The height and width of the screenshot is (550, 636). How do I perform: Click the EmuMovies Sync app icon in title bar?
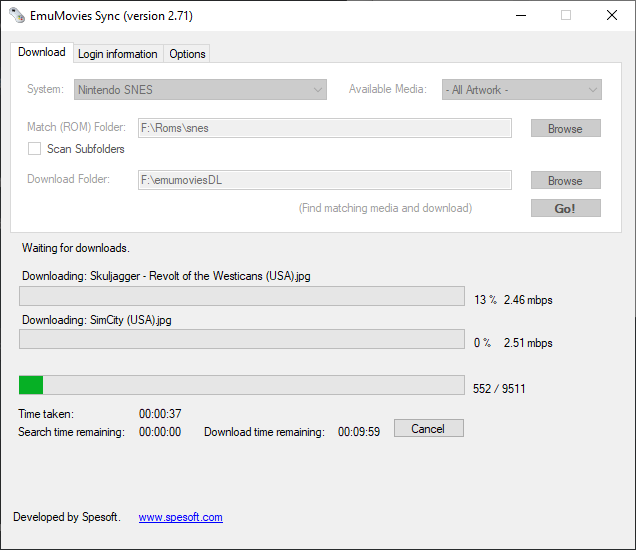coord(17,16)
